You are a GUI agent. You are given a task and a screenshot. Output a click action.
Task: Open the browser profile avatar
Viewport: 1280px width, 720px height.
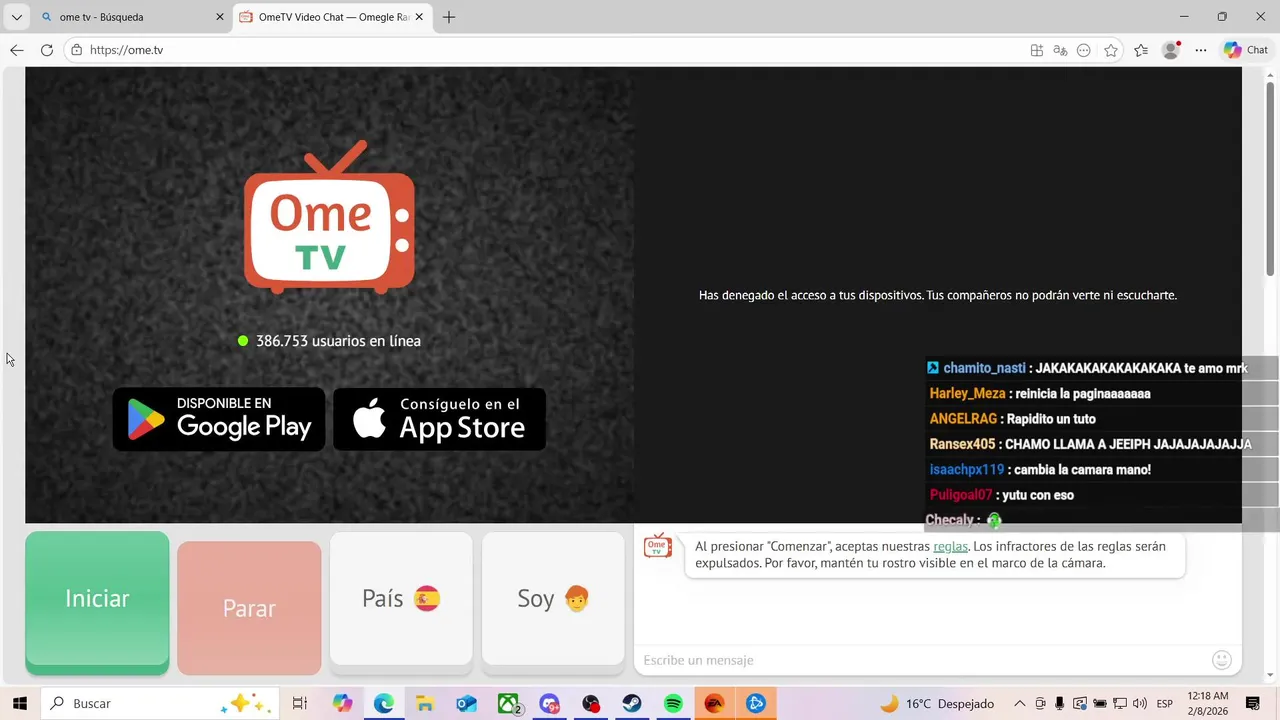click(x=1171, y=50)
